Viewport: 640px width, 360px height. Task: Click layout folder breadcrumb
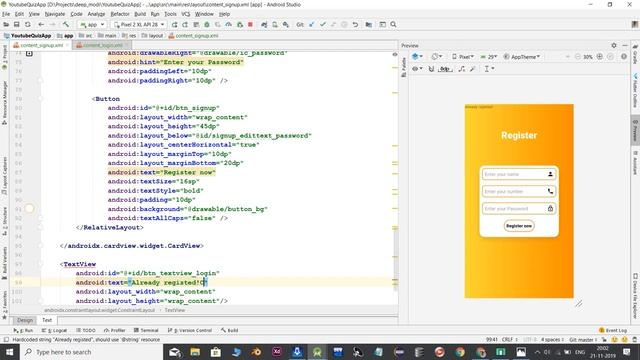click(x=152, y=36)
